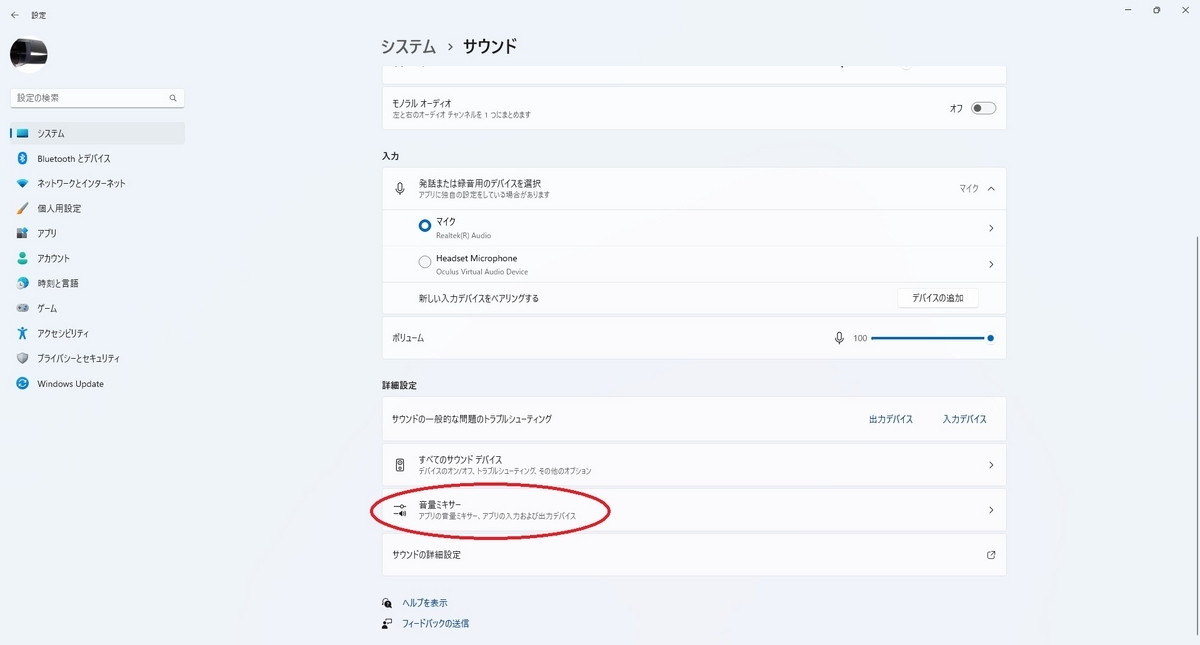1200x645 pixels.
Task: Click the Windows Update icon in the sidebar
Action: click(x=22, y=384)
